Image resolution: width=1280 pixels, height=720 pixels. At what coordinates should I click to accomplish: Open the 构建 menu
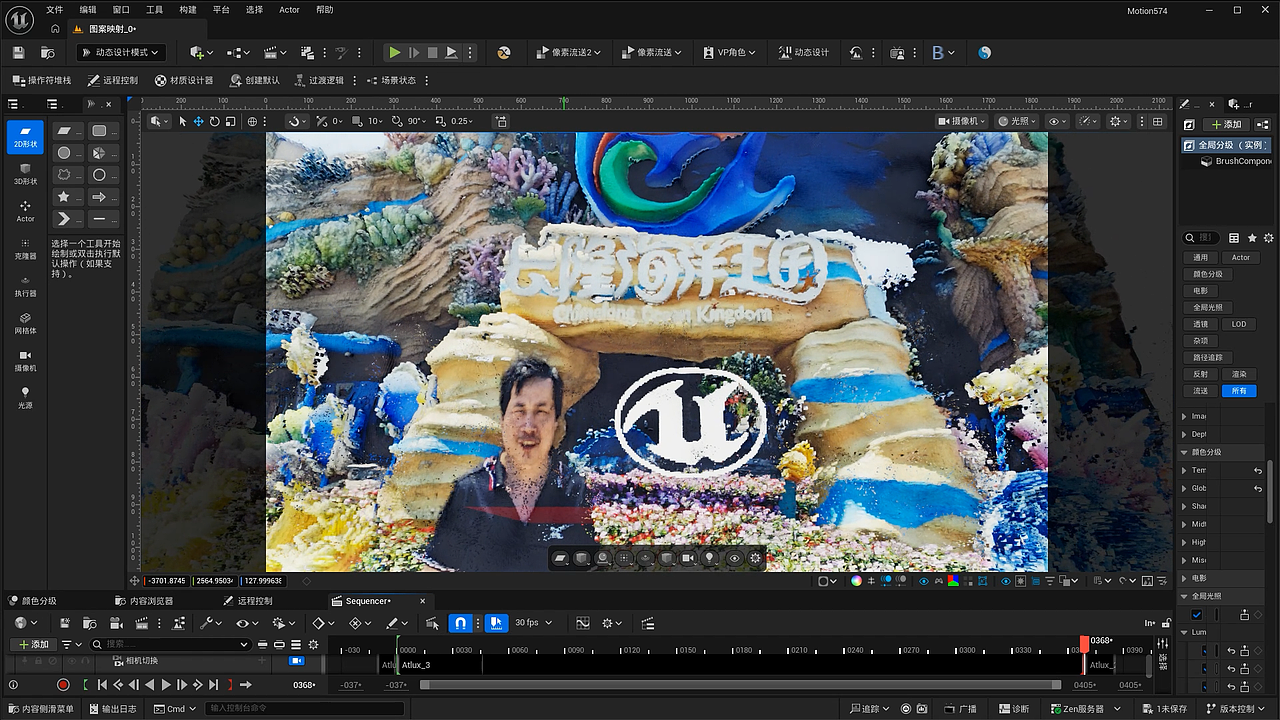click(x=188, y=9)
